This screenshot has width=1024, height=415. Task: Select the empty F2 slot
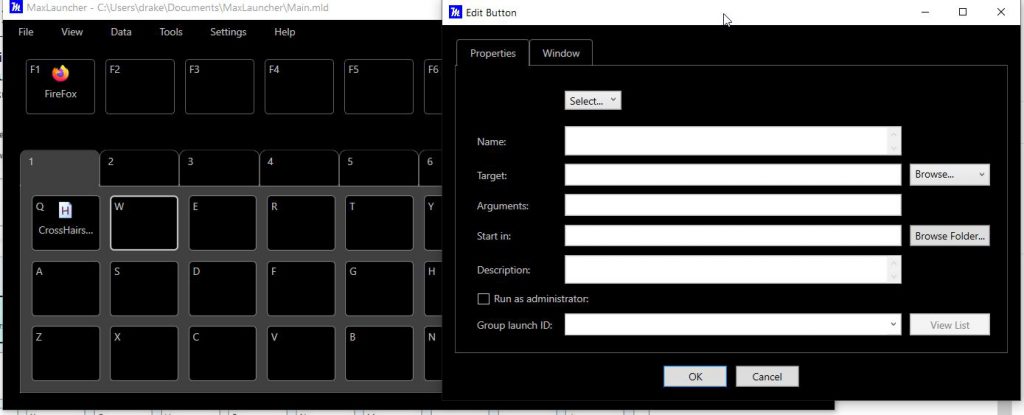140,86
